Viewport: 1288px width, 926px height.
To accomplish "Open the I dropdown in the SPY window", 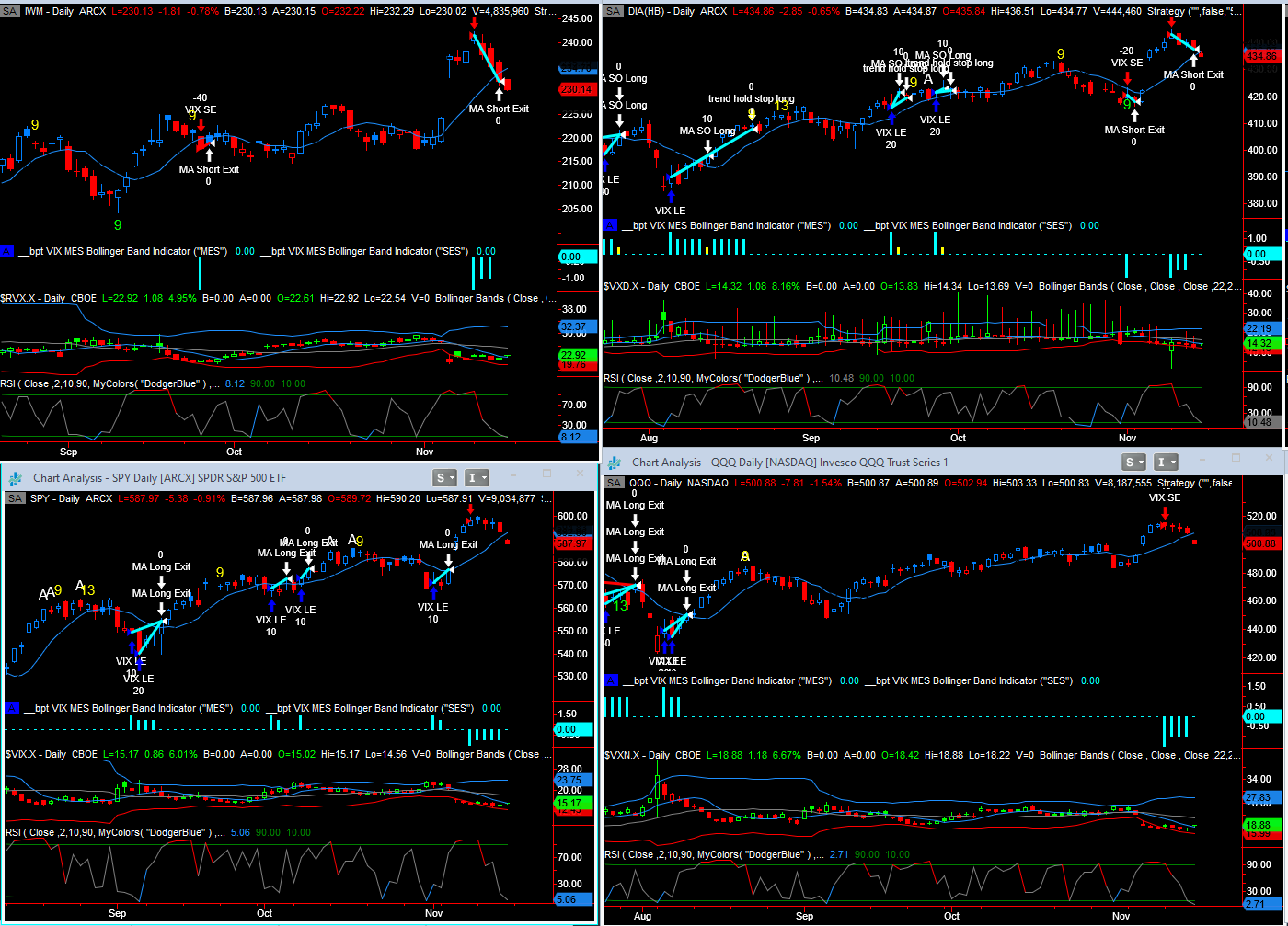I will (x=477, y=477).
